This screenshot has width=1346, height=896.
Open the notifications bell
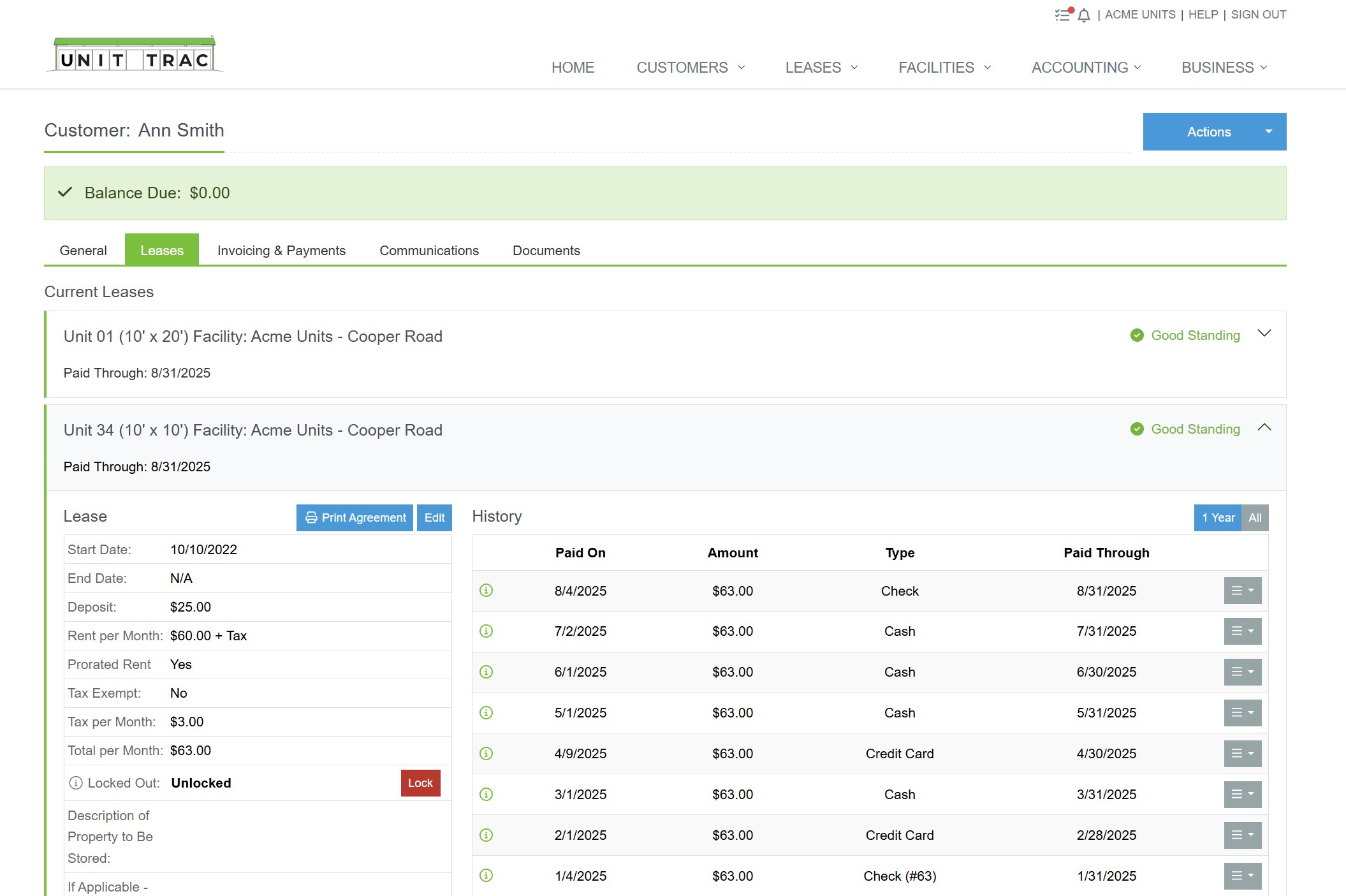coord(1084,15)
